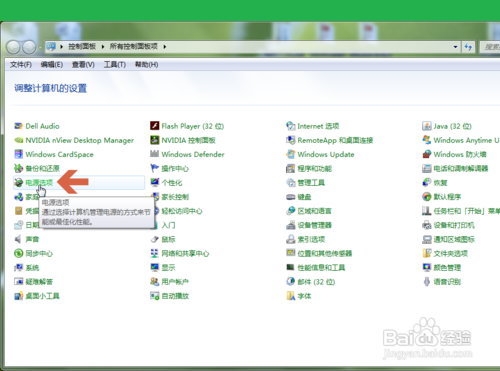Open the Windows 防火墙 firewall icon
This screenshot has width=500, height=371.
[x=427, y=154]
